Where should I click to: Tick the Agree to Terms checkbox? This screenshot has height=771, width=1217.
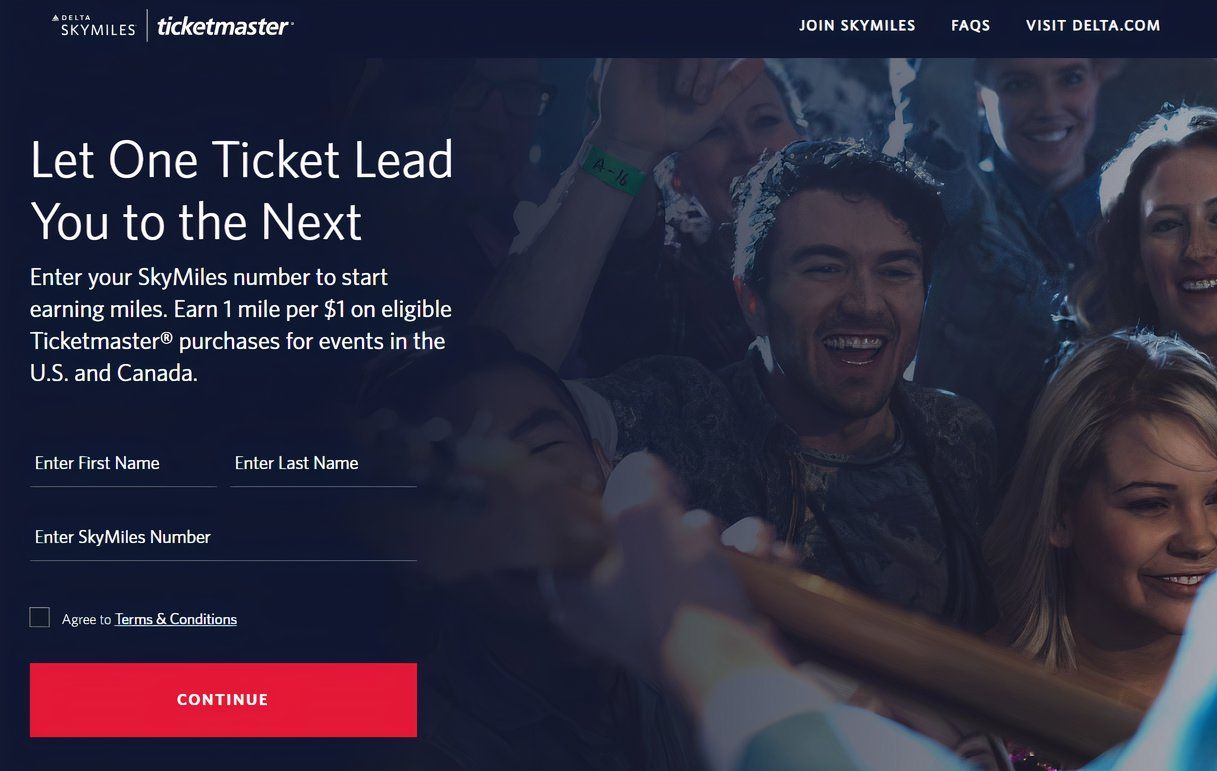coord(40,617)
